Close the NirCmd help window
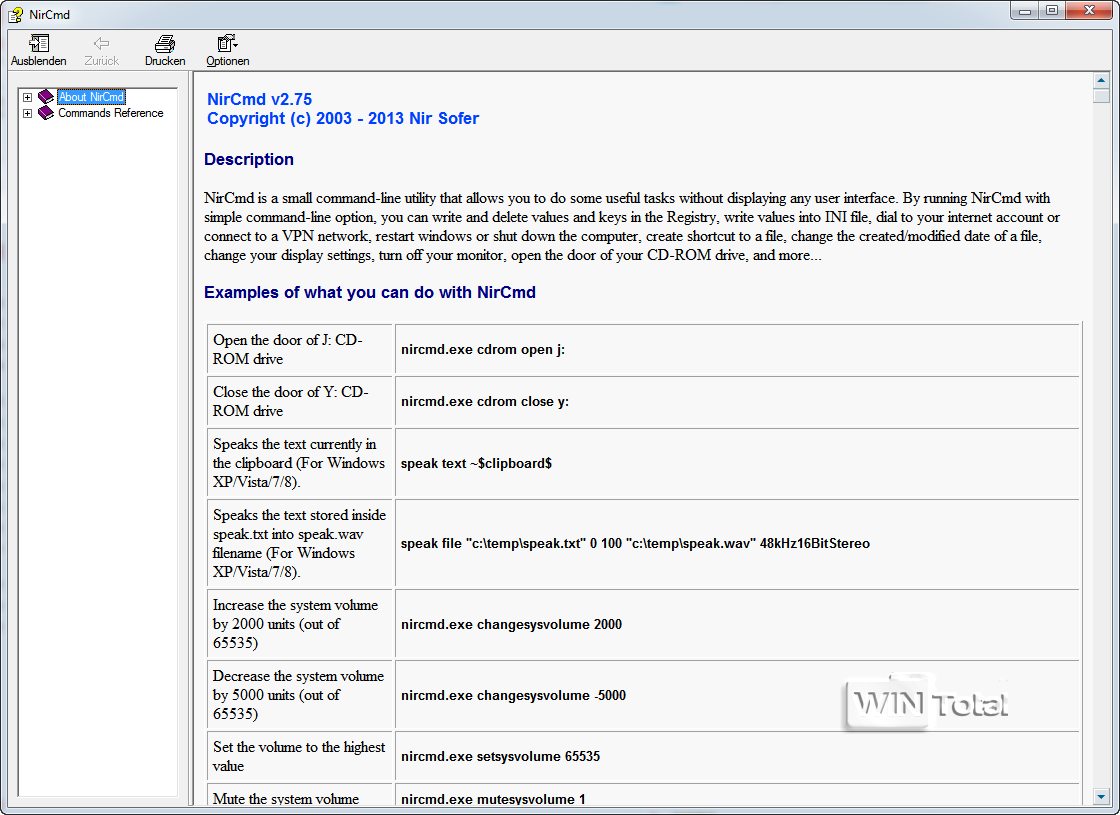This screenshot has height=815, width=1120. click(x=1089, y=11)
